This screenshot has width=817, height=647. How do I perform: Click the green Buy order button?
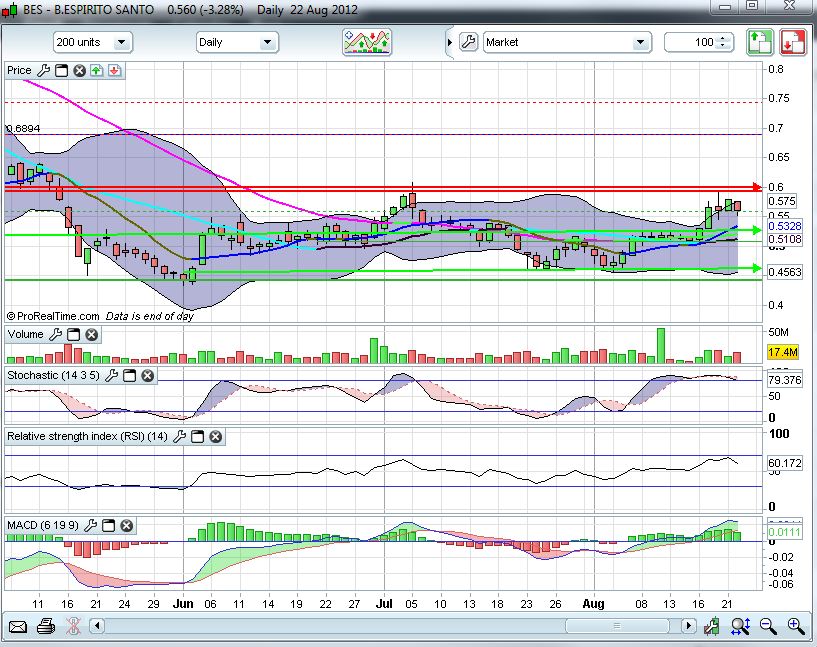tap(760, 42)
